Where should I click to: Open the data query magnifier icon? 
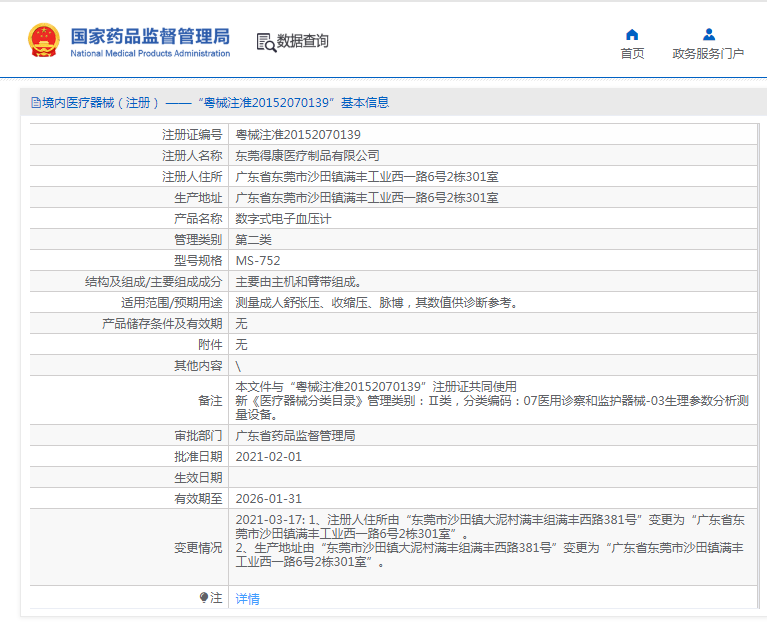(x=266, y=43)
